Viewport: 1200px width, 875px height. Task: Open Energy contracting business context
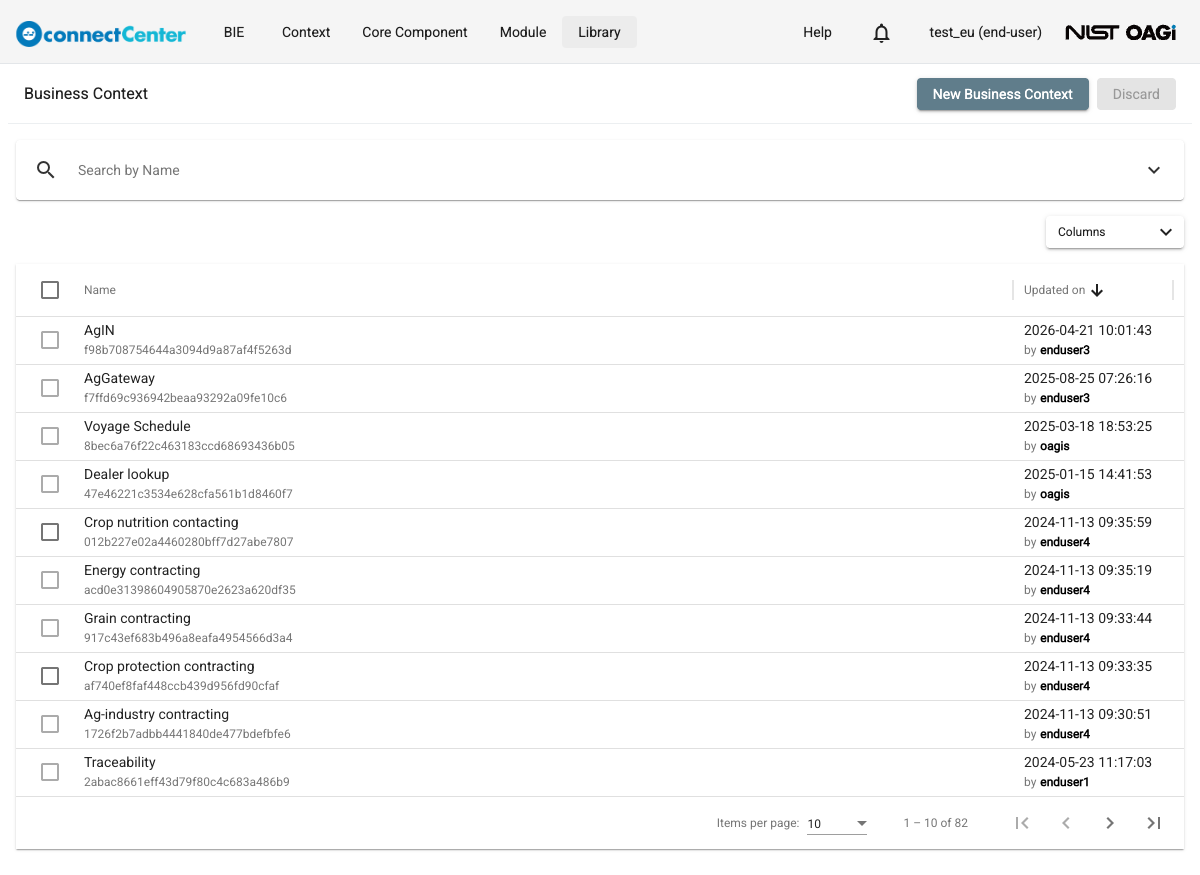click(142, 570)
